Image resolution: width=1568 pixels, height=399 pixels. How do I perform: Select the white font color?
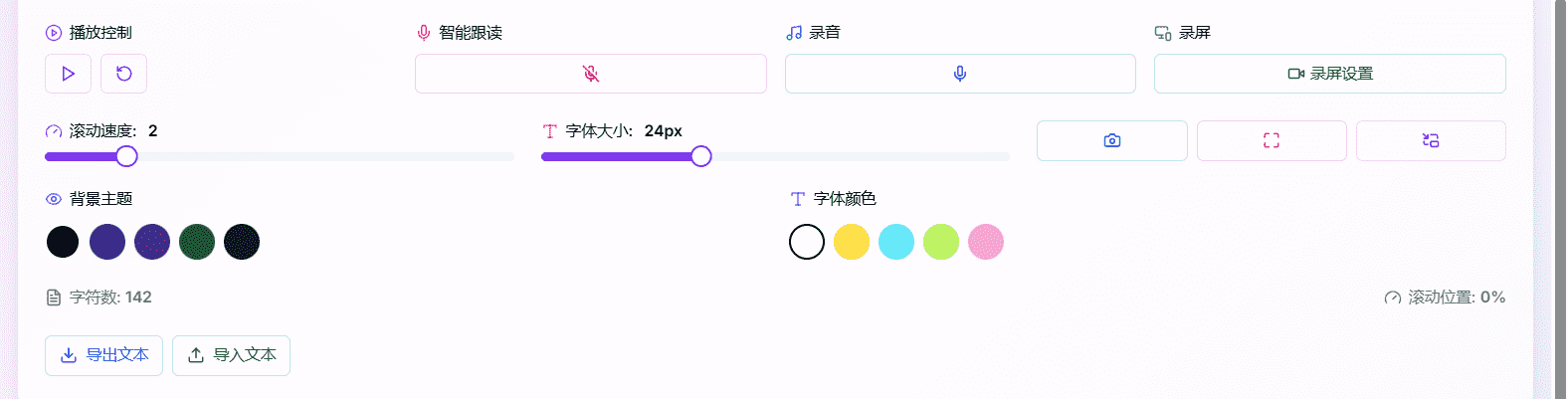click(x=807, y=242)
